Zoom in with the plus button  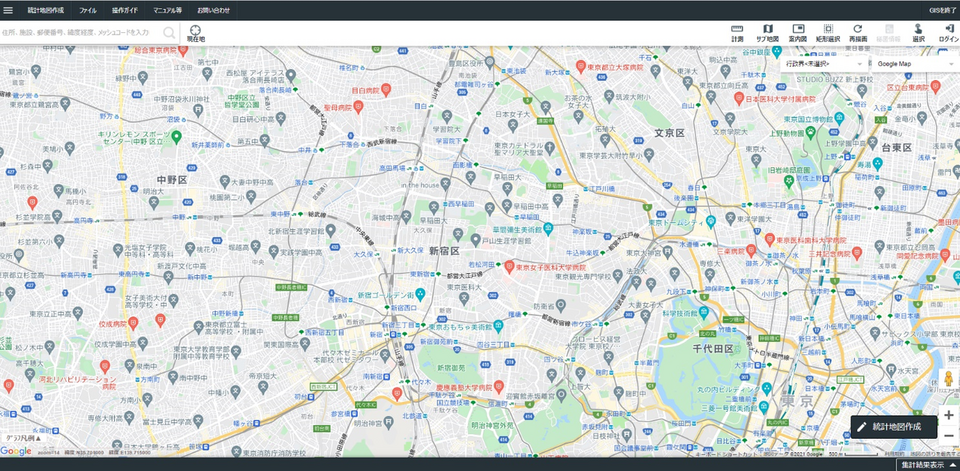point(949,415)
